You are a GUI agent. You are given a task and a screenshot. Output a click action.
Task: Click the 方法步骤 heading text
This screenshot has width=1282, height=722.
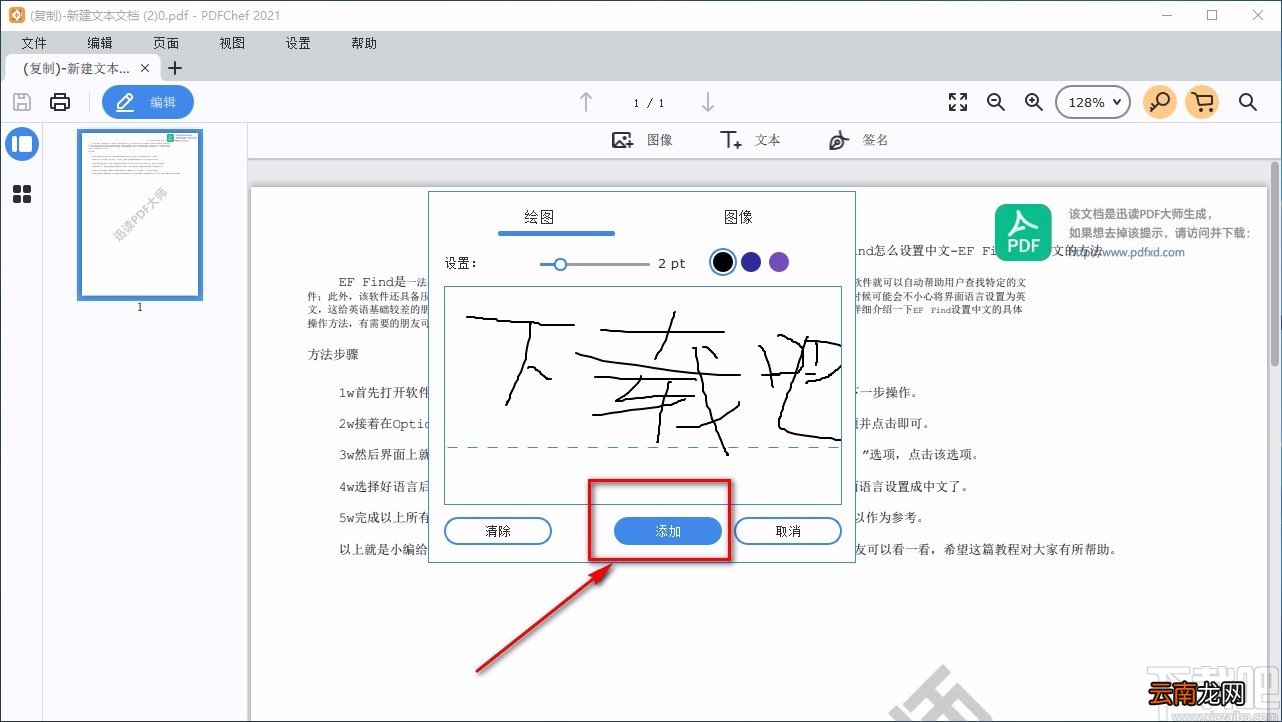coord(333,354)
